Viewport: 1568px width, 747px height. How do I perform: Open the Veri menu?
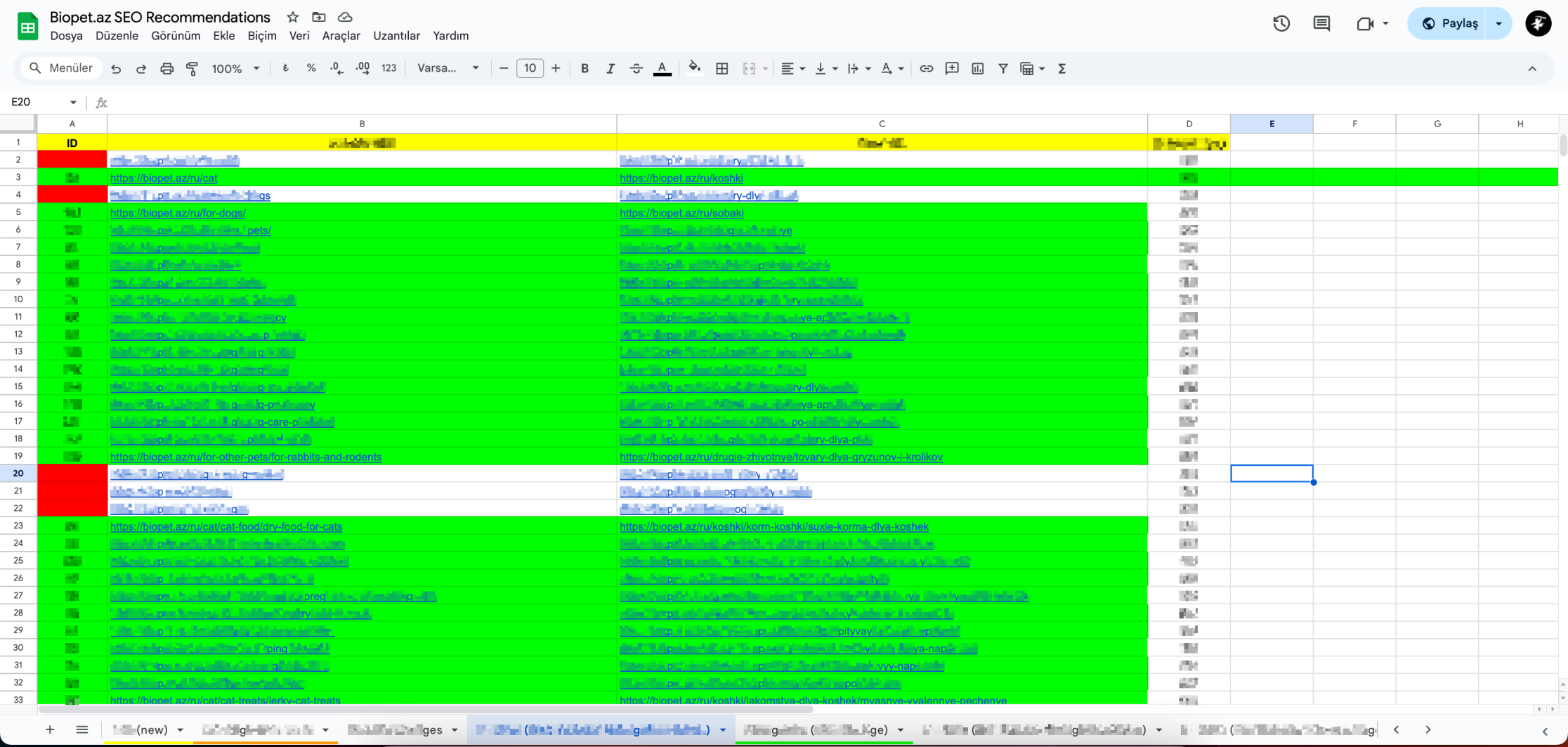pyautogui.click(x=299, y=36)
